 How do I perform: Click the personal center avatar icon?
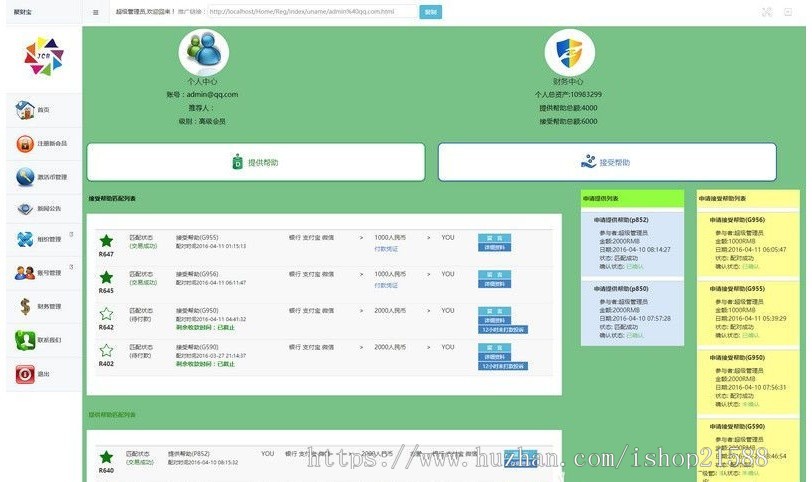pos(204,52)
